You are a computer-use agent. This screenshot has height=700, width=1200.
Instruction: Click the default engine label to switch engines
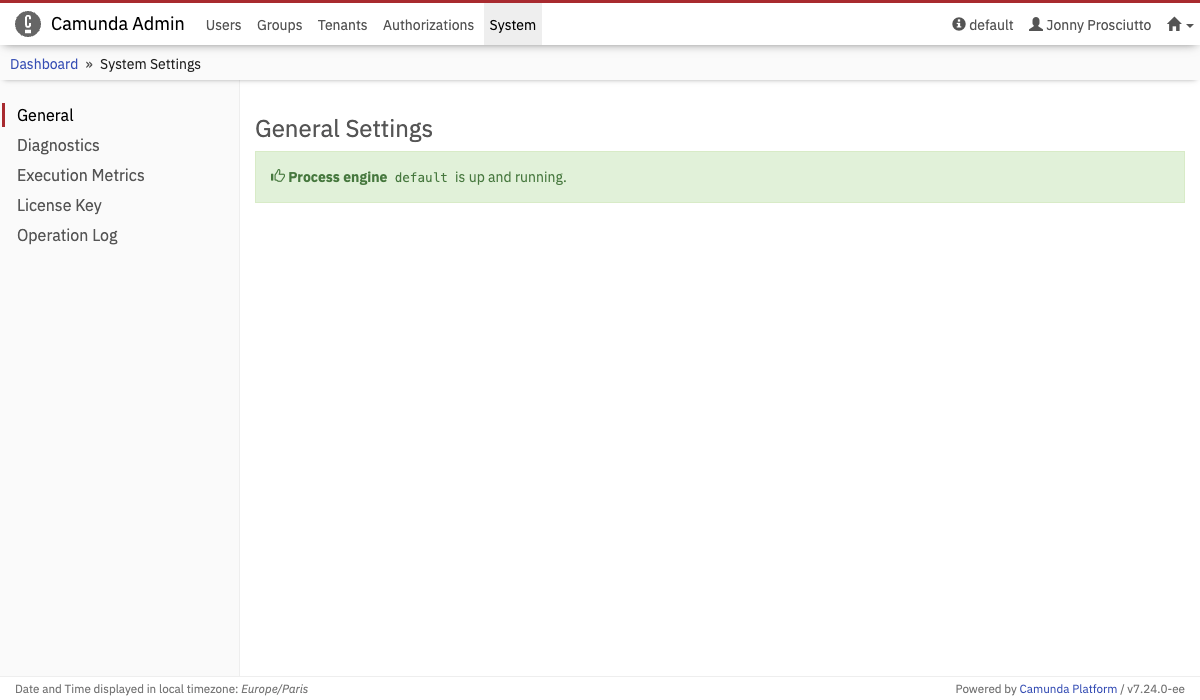990,25
